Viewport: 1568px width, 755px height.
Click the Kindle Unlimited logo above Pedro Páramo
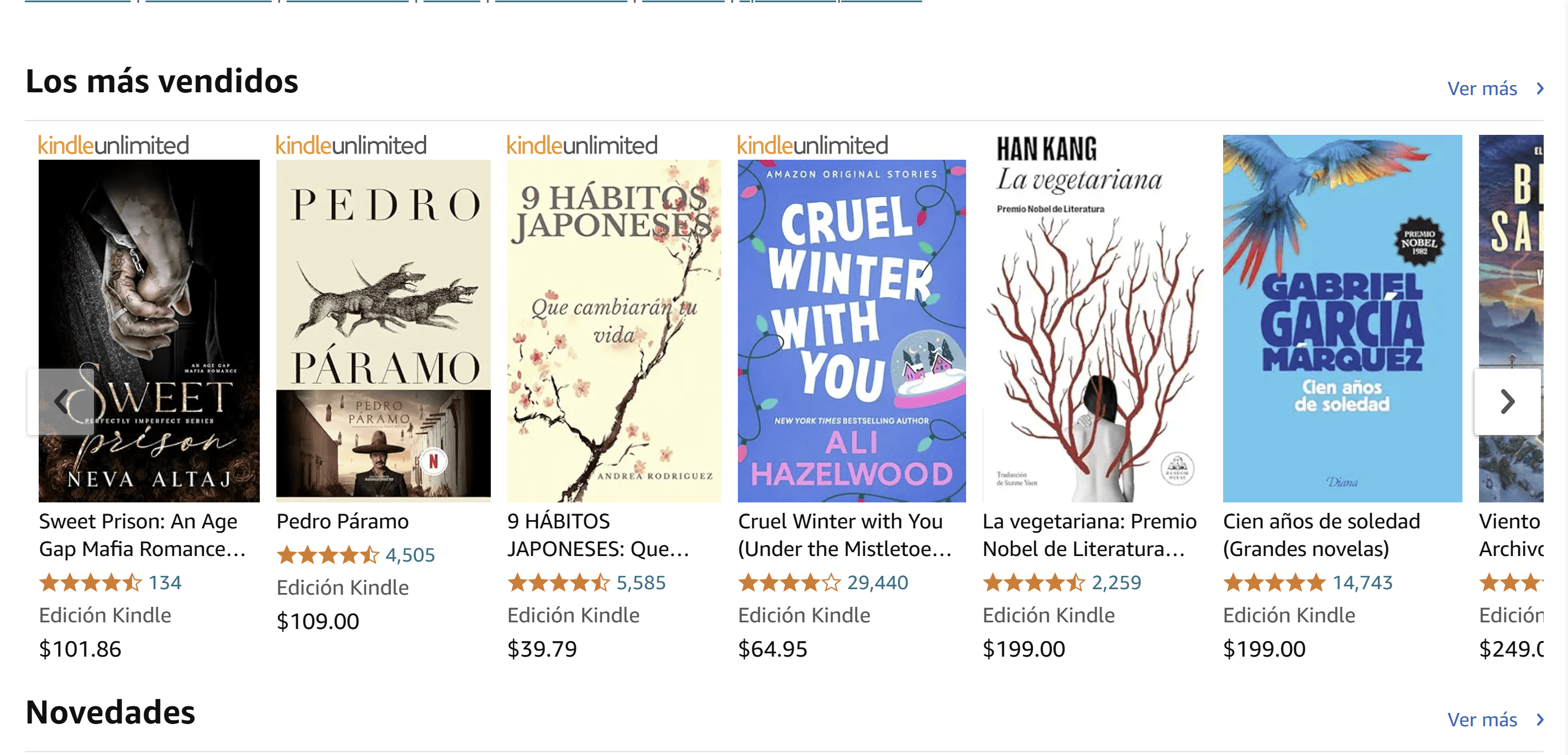click(351, 145)
